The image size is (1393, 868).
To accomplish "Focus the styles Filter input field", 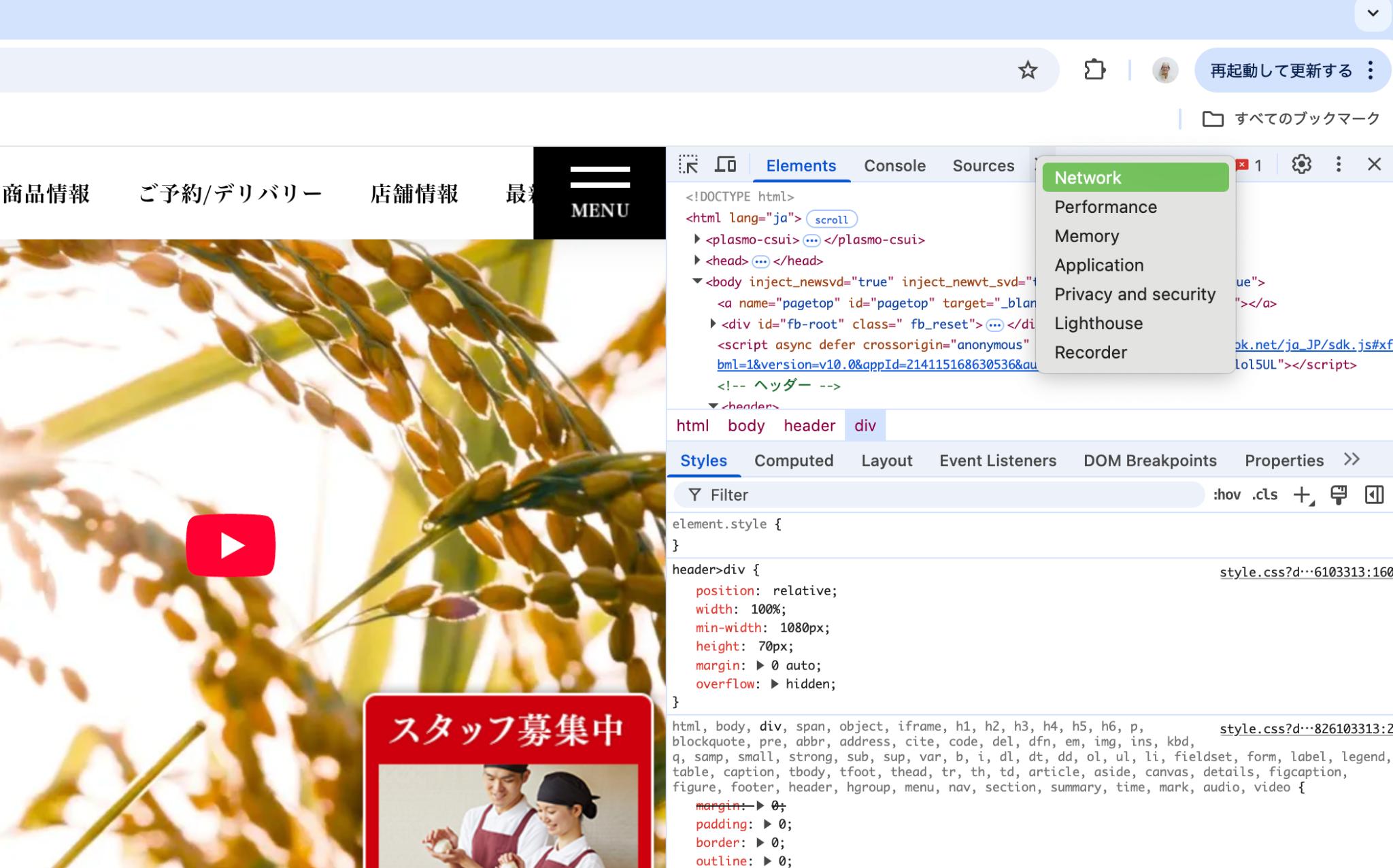I will (x=939, y=495).
